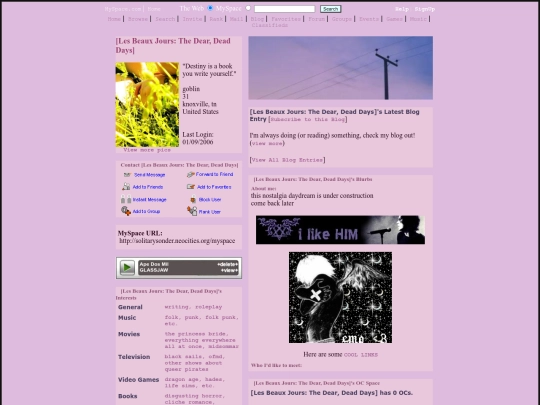
Task: Click Send Message link
Action: (x=149, y=175)
